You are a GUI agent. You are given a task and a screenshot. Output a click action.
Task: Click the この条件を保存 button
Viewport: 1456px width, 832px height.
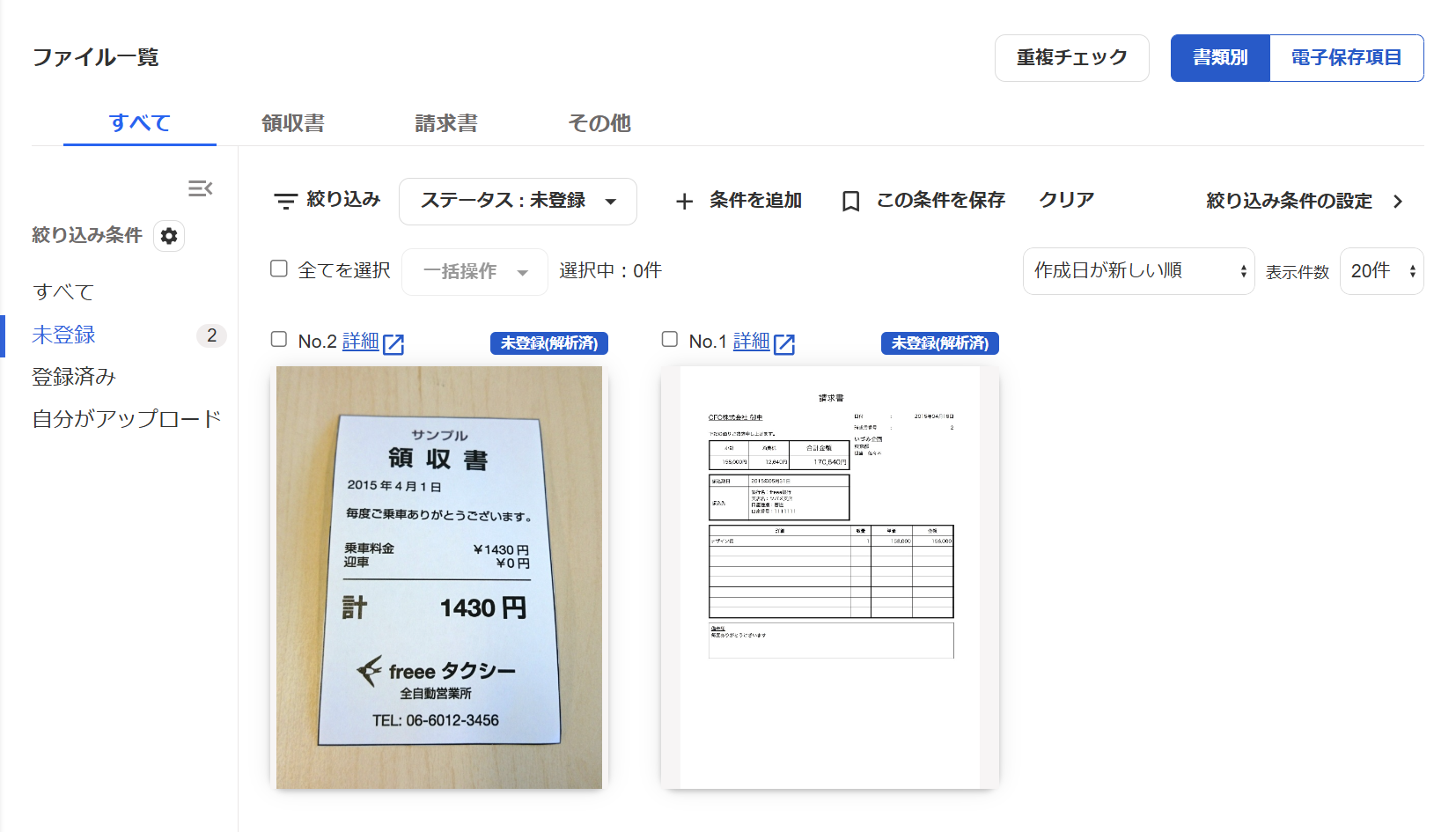(x=923, y=202)
